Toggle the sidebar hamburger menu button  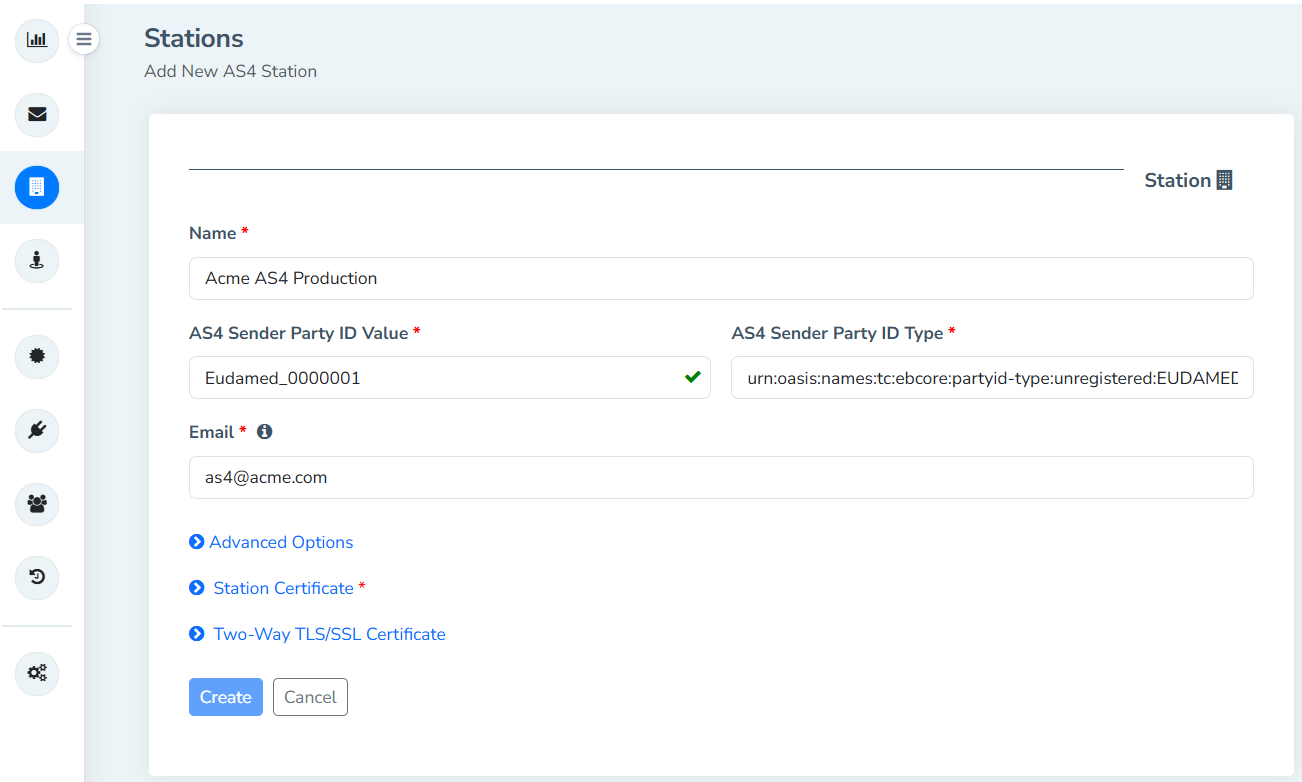tap(84, 39)
